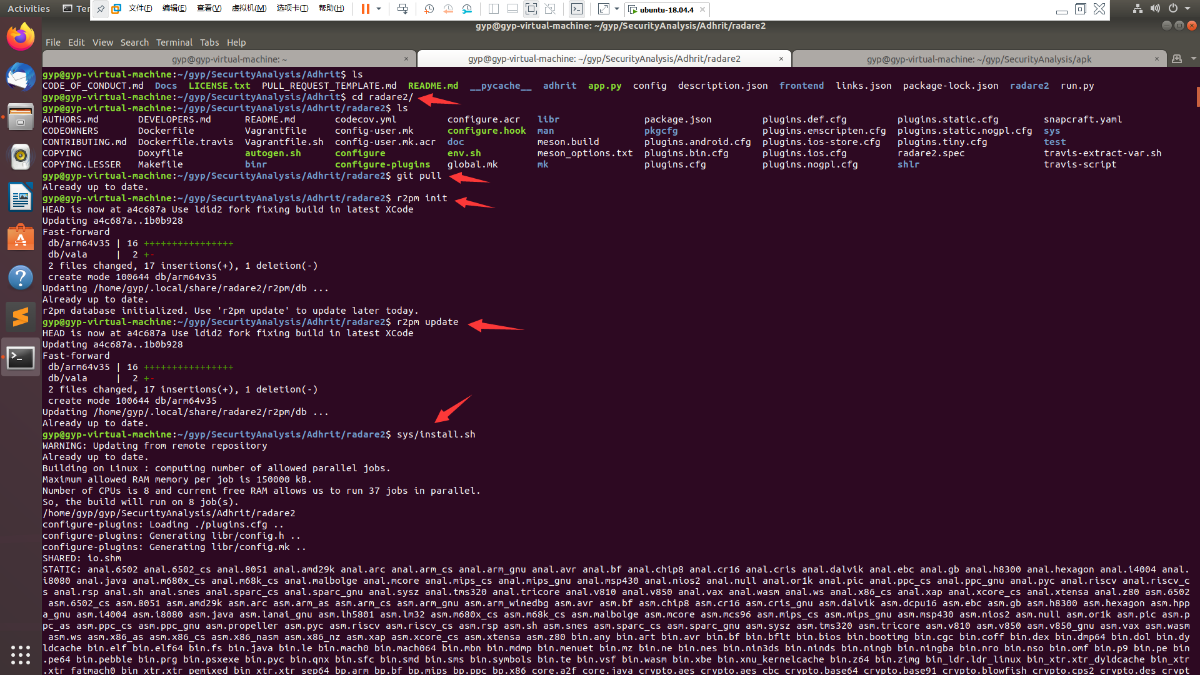Open Rhythmbox from the dock
This screenshot has height=675, width=1200.
click(x=19, y=157)
